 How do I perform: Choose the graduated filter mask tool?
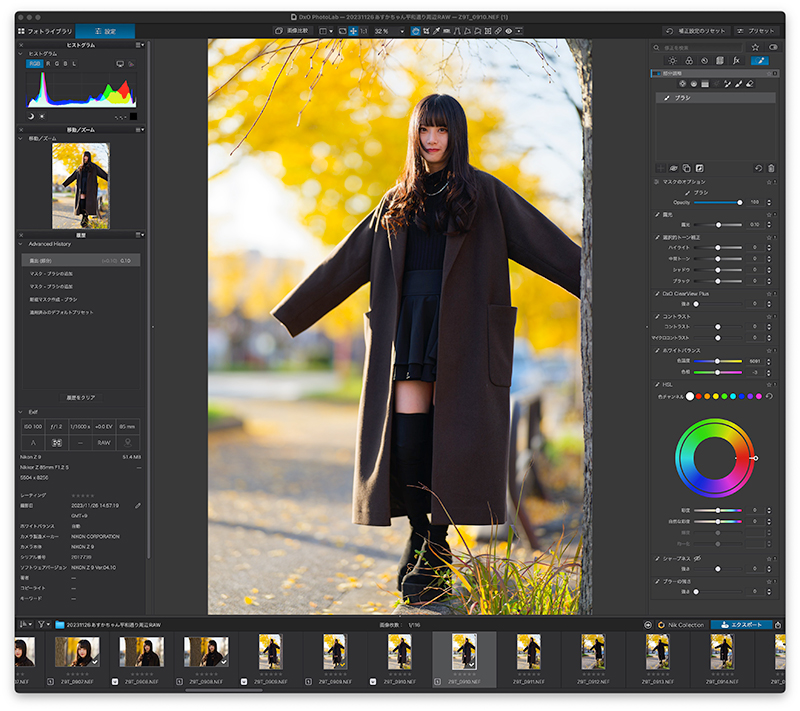coord(705,84)
